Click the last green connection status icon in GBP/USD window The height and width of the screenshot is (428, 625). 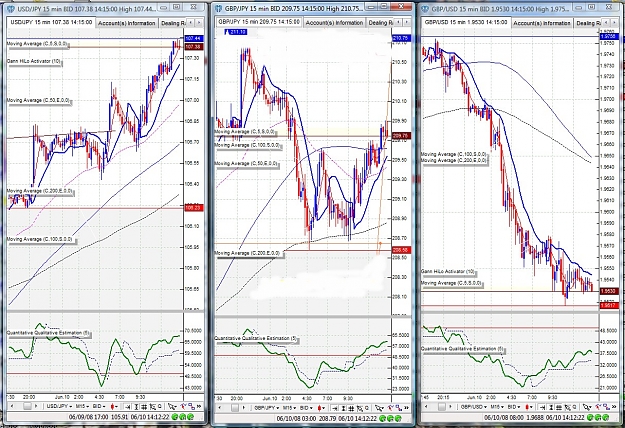(x=605, y=418)
